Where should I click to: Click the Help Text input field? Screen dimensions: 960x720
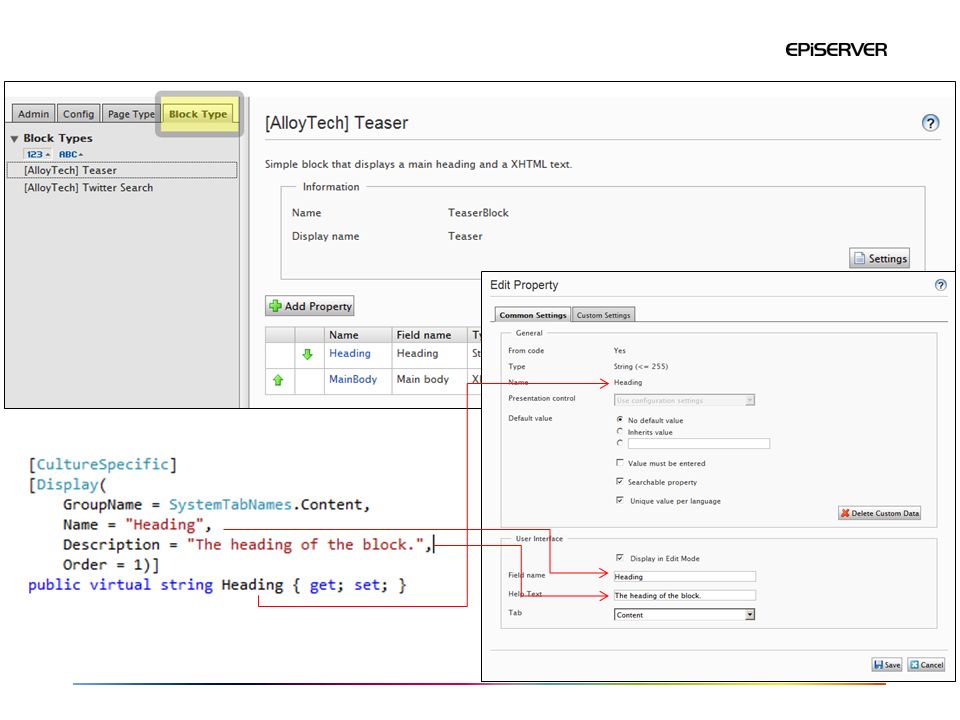684,596
